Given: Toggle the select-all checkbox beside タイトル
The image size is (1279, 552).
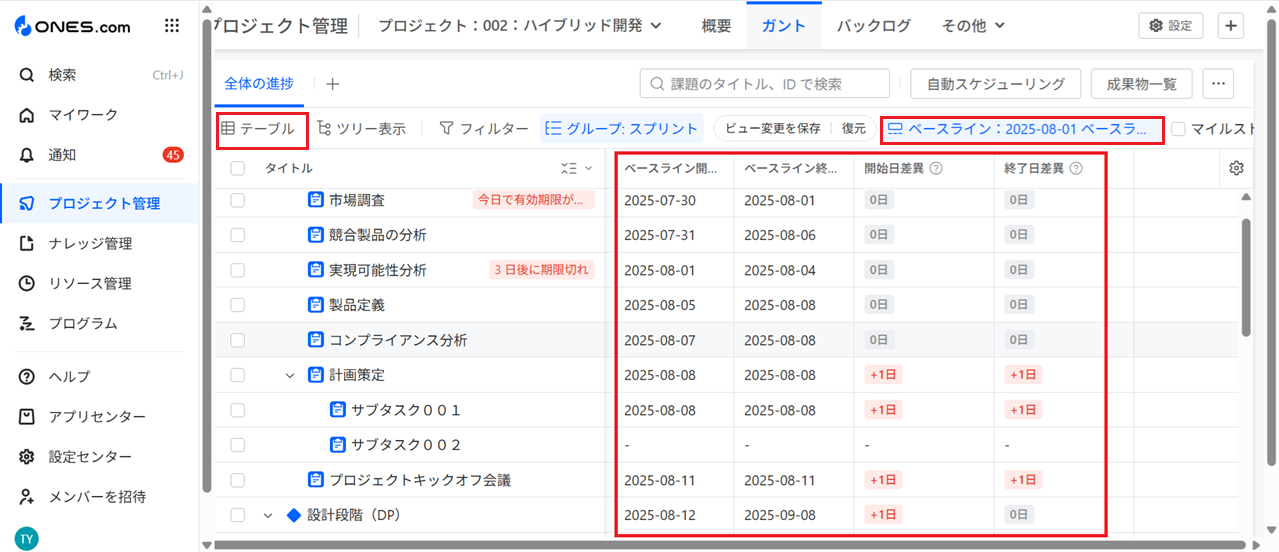Looking at the screenshot, I should coord(237,168).
